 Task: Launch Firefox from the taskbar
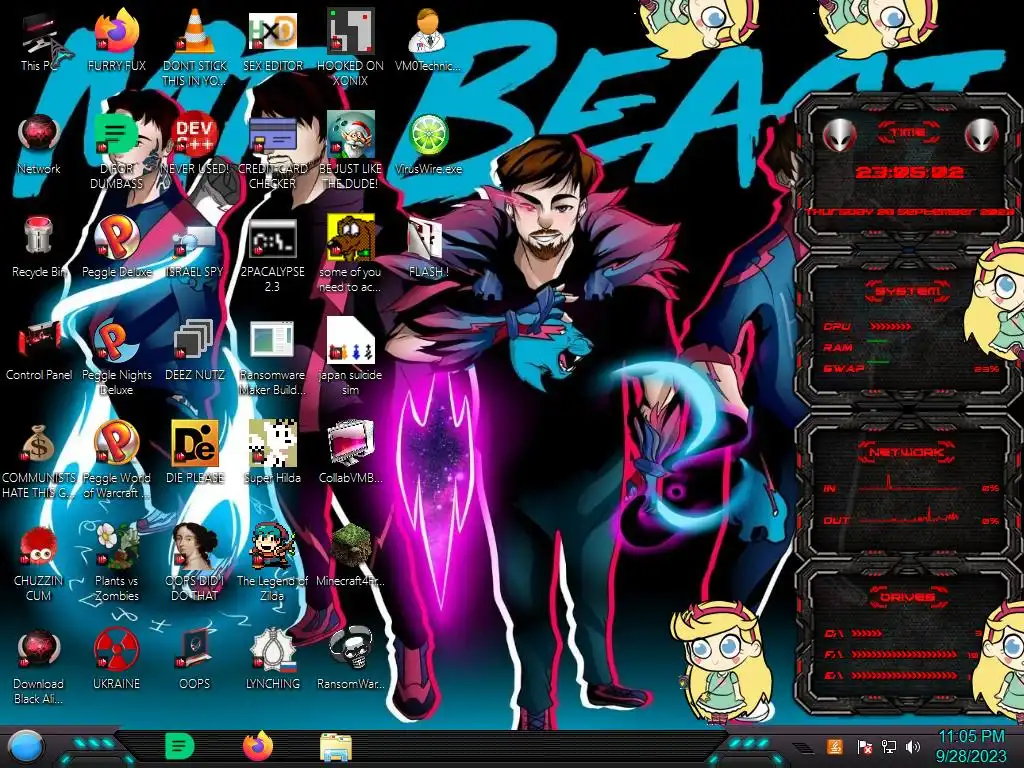(258, 746)
